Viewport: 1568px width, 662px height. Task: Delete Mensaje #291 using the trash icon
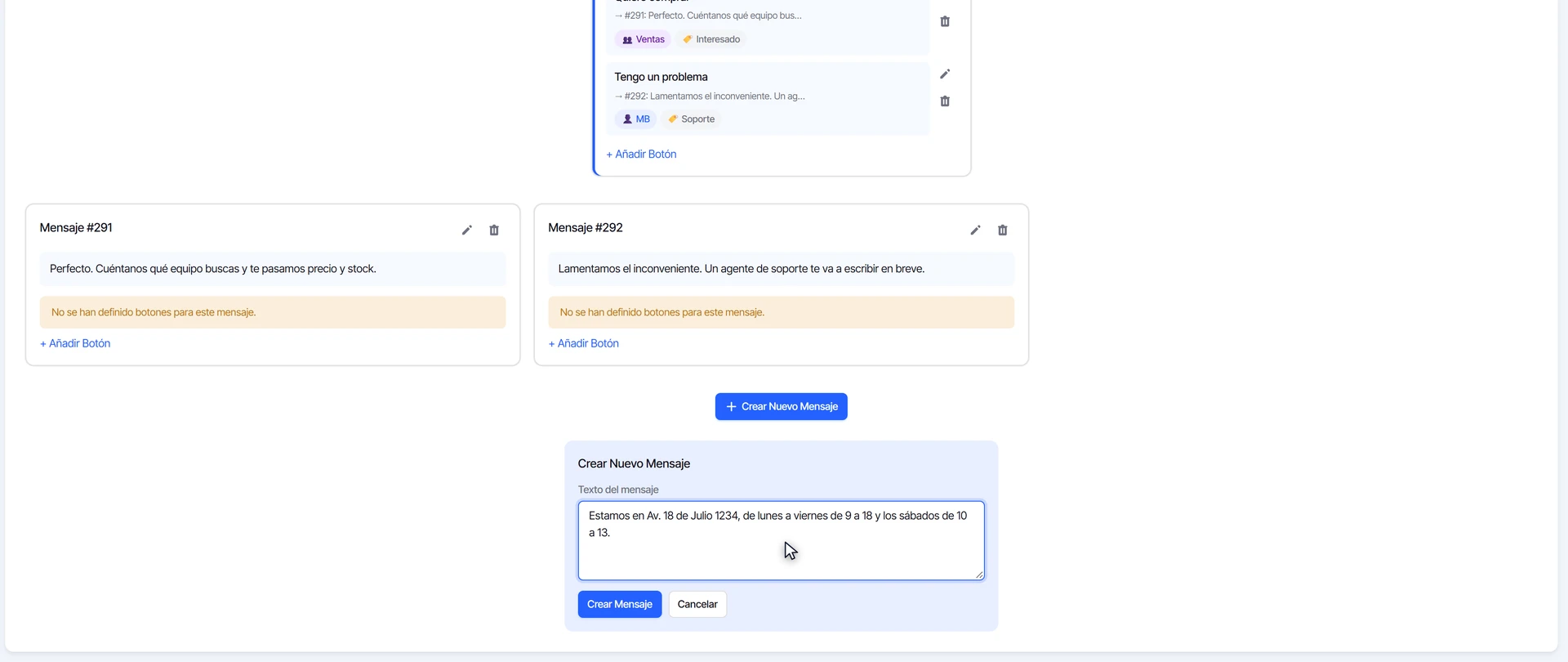pos(494,230)
